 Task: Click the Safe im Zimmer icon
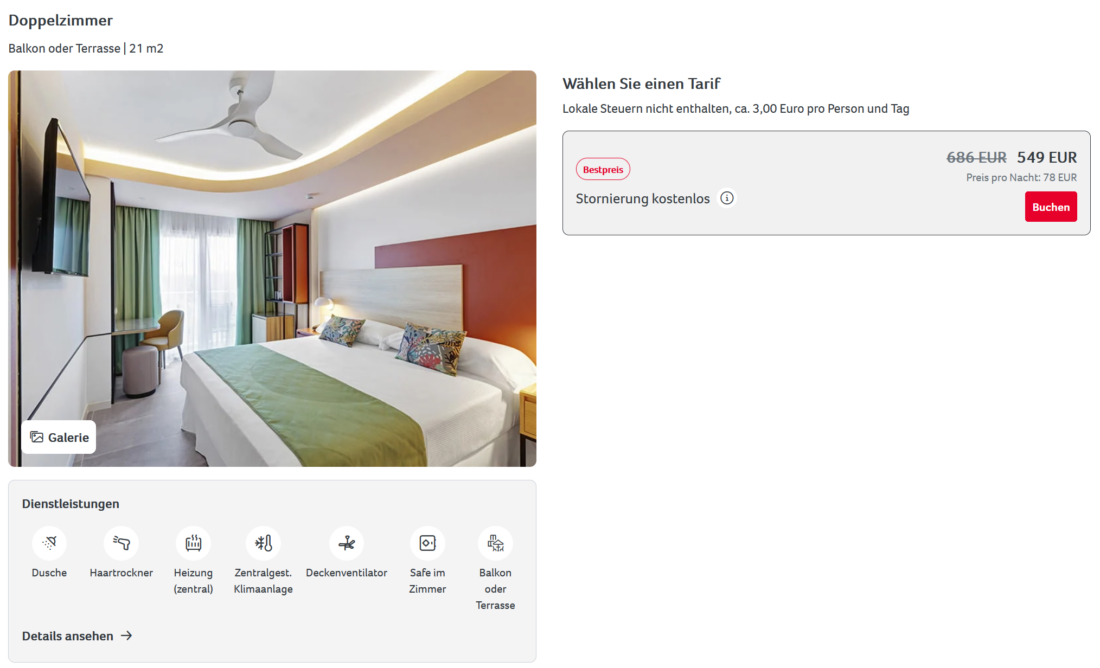coord(427,543)
